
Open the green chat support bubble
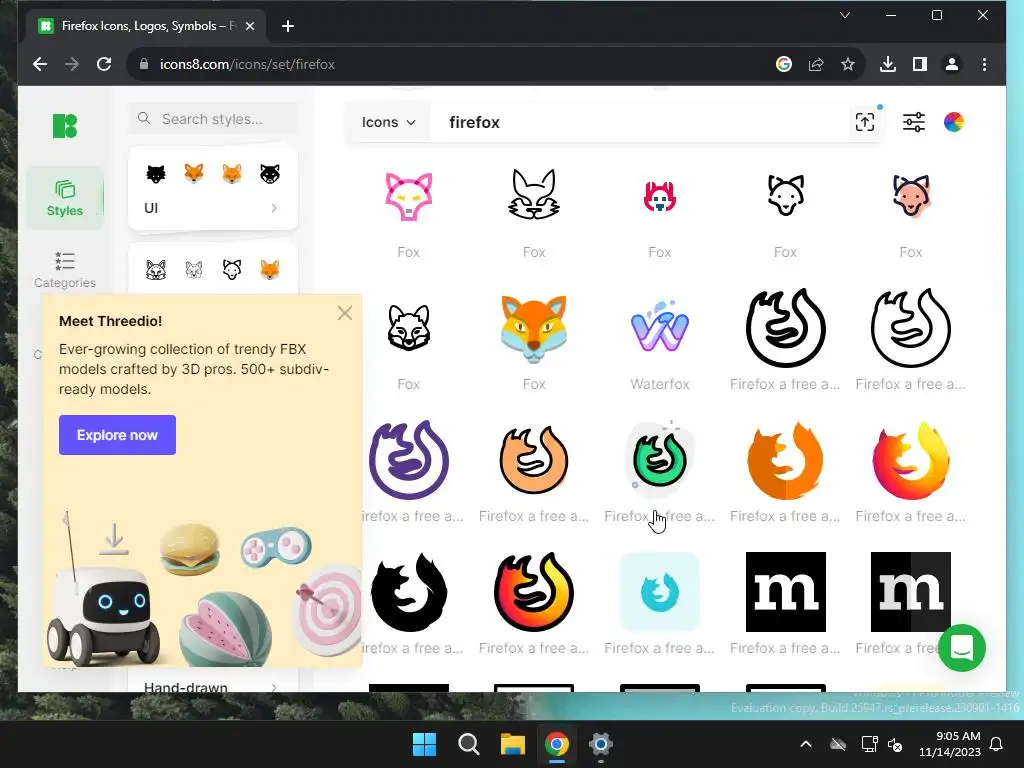[962, 648]
